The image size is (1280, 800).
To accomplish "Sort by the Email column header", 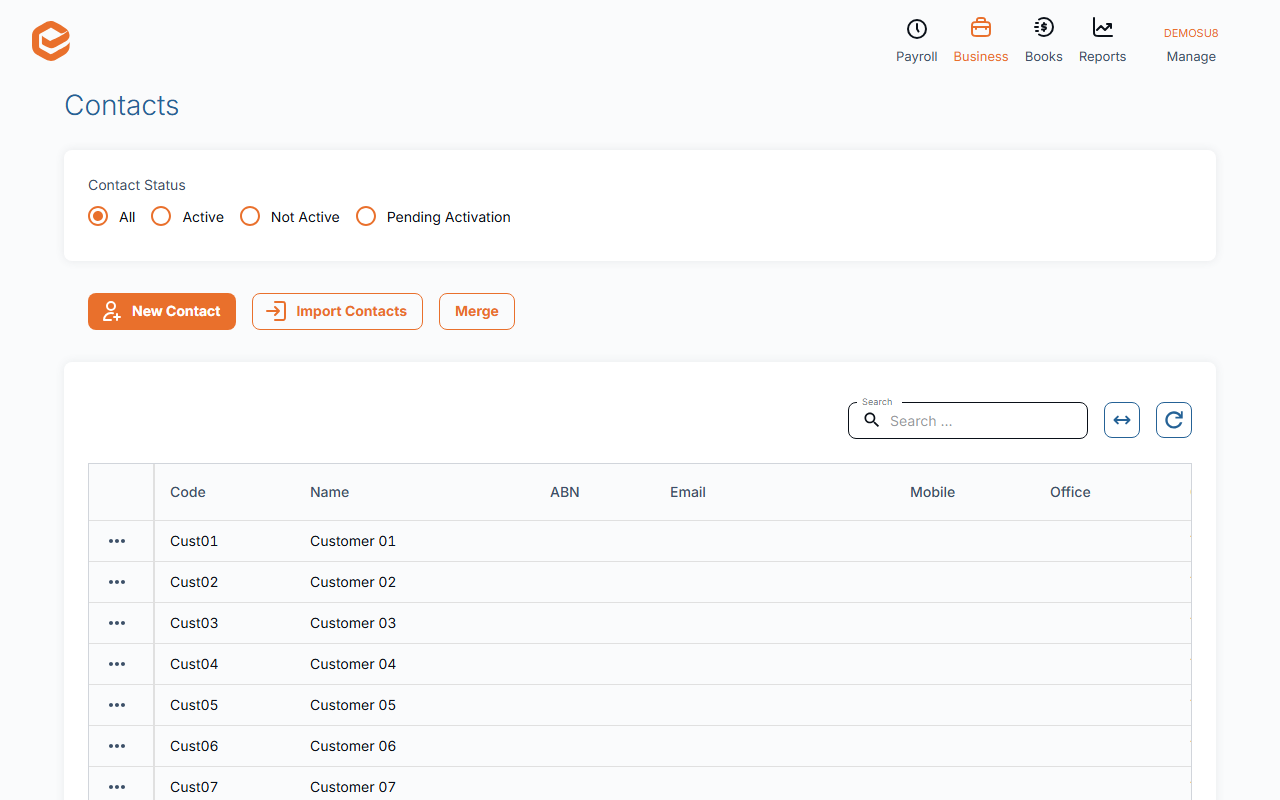I will pyautogui.click(x=688, y=492).
